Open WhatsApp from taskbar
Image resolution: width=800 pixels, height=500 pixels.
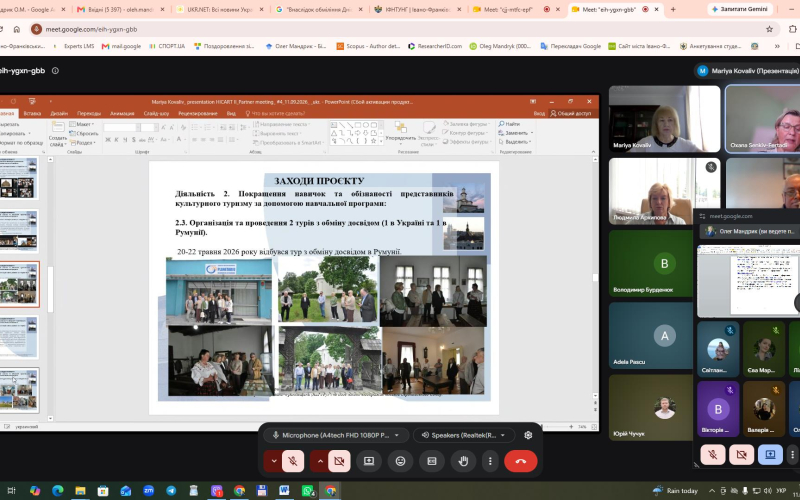point(308,491)
